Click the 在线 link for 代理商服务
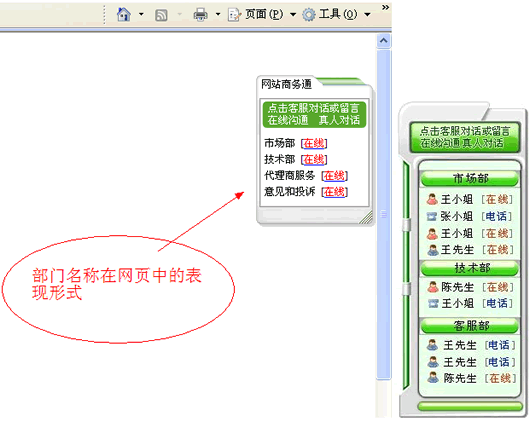The width and height of the screenshot is (530, 422). (334, 176)
